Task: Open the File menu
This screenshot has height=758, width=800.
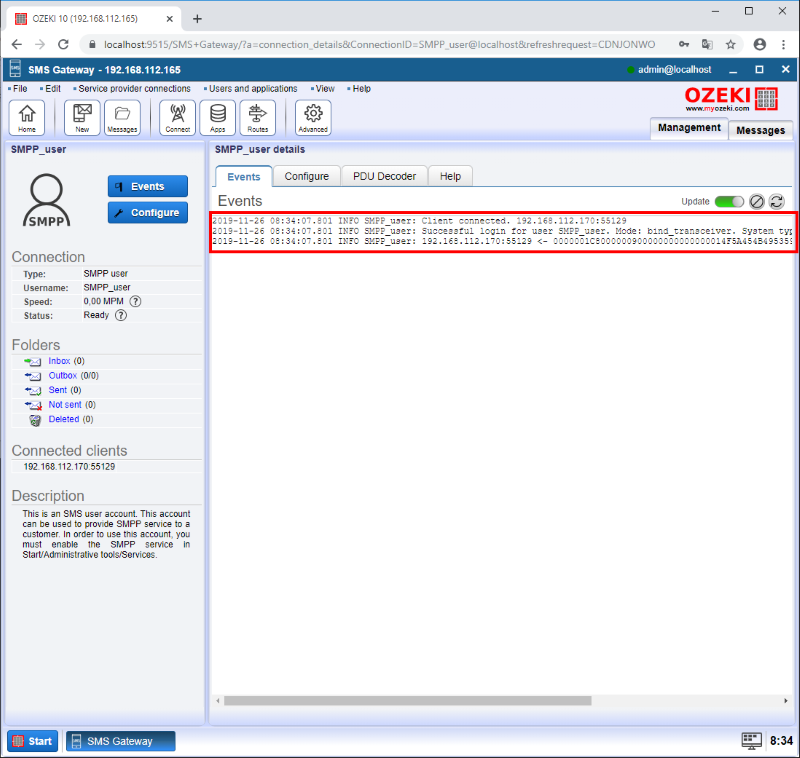Action: point(20,89)
